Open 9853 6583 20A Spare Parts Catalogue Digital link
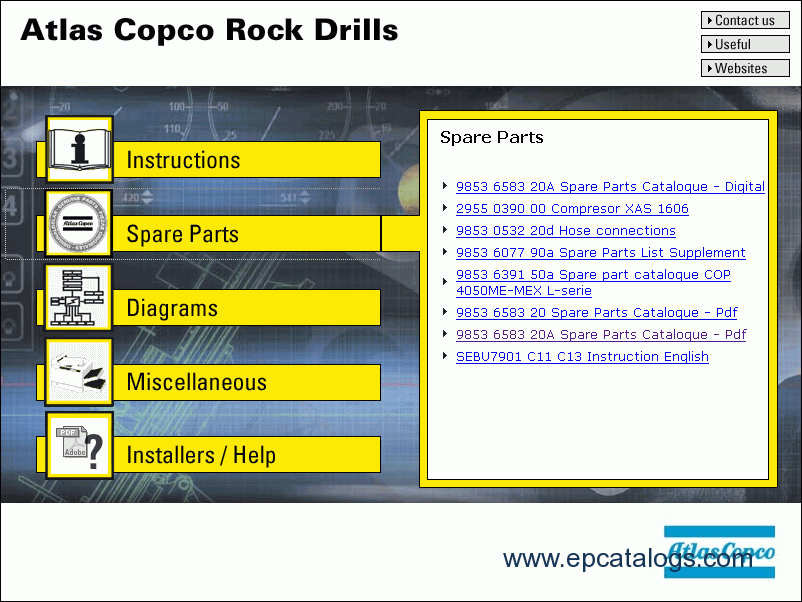 (610, 187)
